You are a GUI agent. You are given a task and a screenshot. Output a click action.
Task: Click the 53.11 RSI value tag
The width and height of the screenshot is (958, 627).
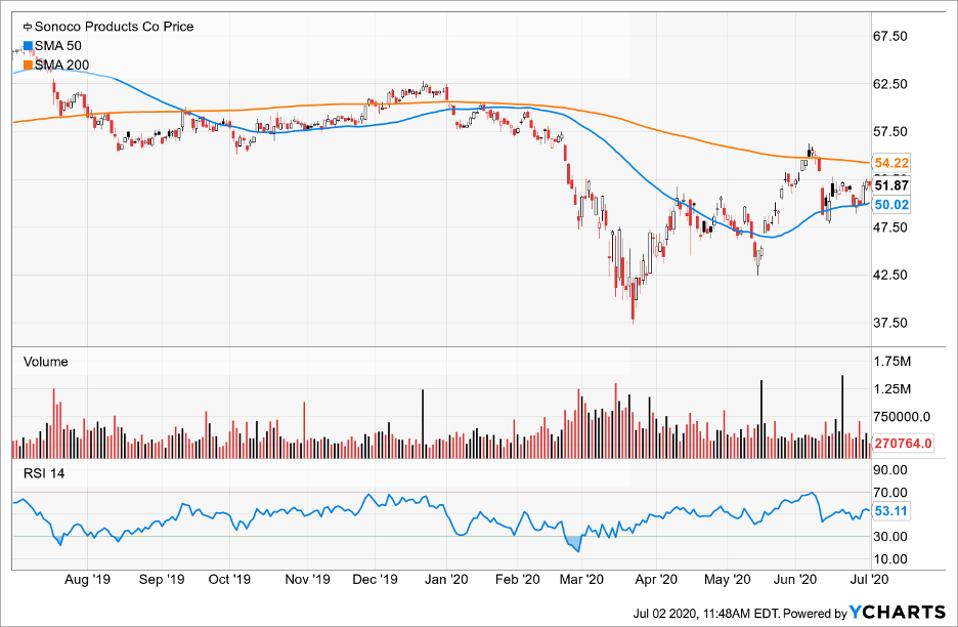(x=891, y=511)
